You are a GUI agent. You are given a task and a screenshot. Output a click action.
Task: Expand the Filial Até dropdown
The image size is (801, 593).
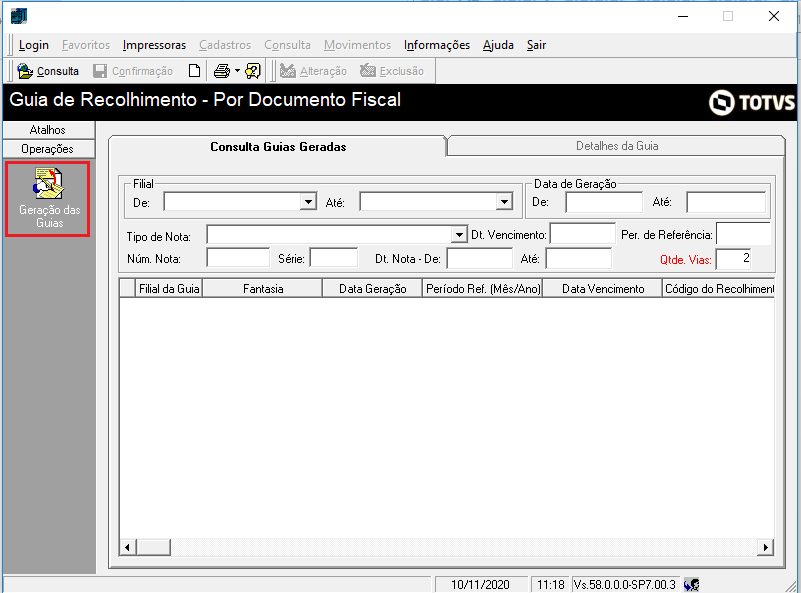pyautogui.click(x=504, y=202)
